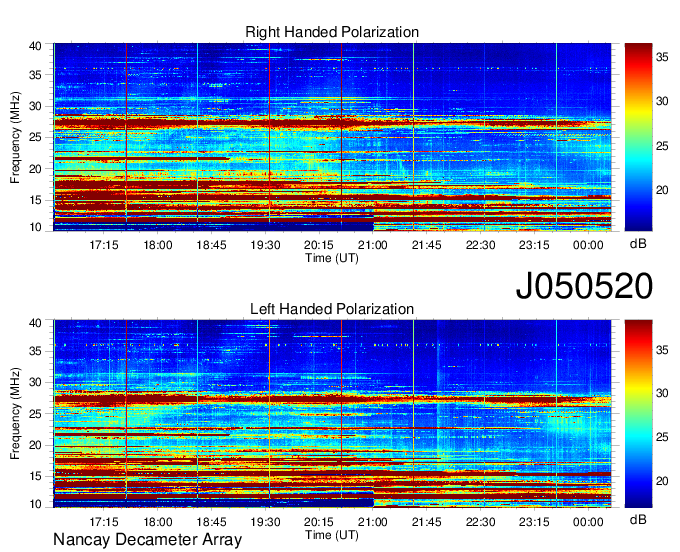
Task: Click the 20 dB tick on right-handed colorbar
Action: point(662,190)
